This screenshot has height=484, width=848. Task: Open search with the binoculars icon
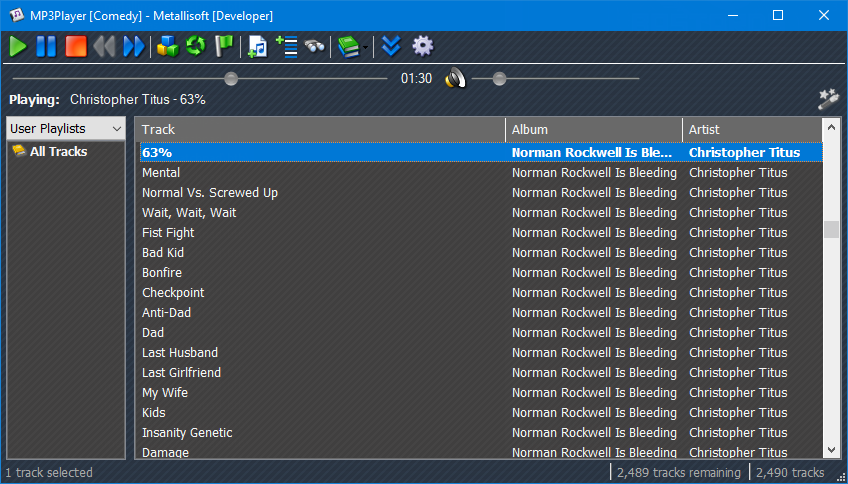pos(315,46)
